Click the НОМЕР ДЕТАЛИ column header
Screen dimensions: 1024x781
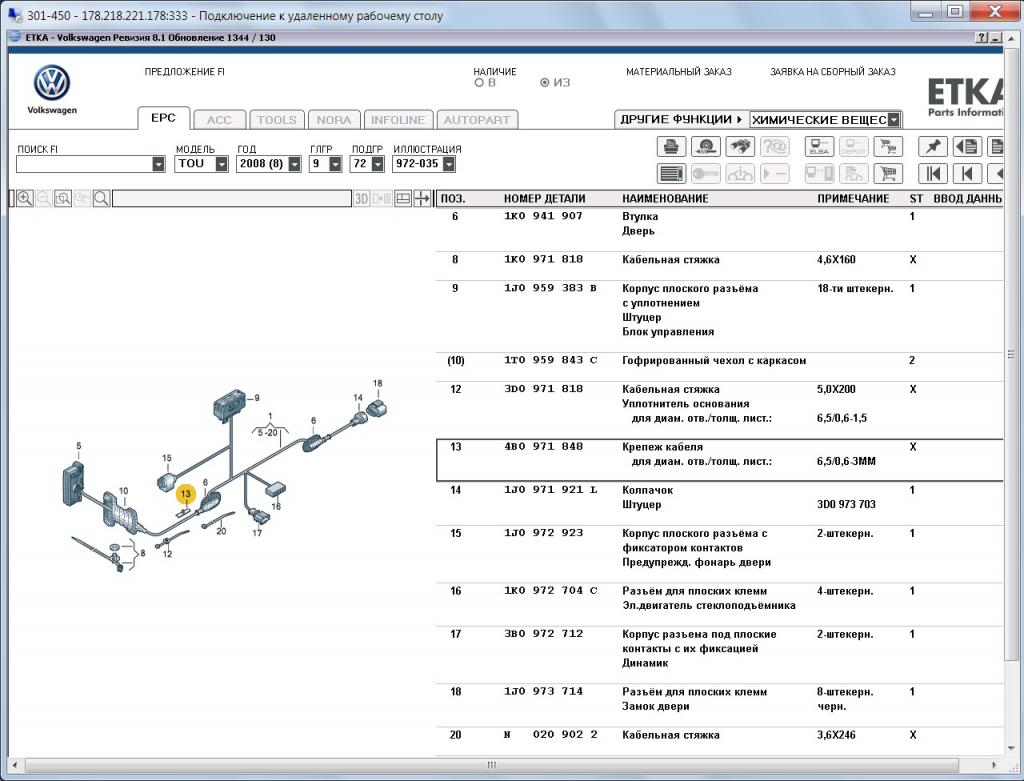pyautogui.click(x=544, y=199)
